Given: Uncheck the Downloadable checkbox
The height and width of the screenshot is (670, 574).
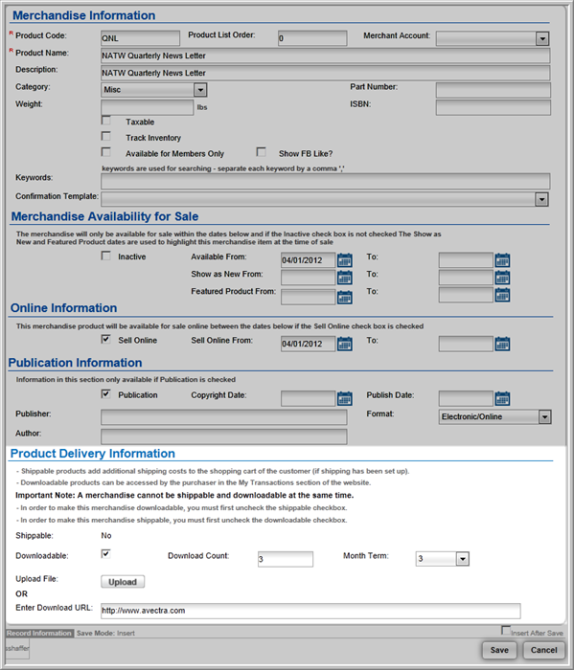Looking at the screenshot, I should point(106,554).
